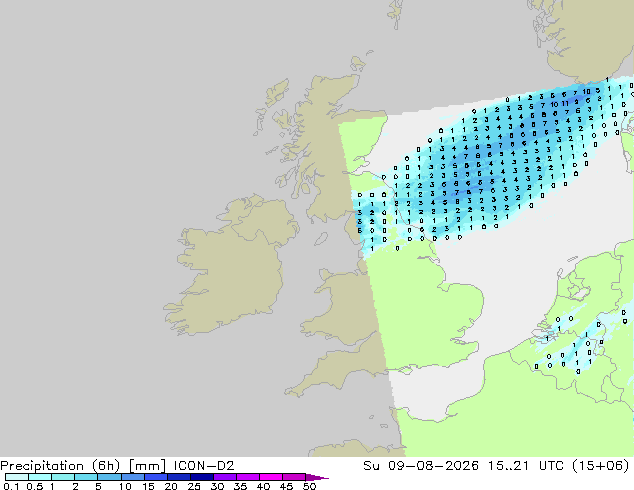Viewport: 634px width, 490px height.
Task: Click the date 'Su 09-08-2026' text
Action: pyautogui.click(x=421, y=466)
